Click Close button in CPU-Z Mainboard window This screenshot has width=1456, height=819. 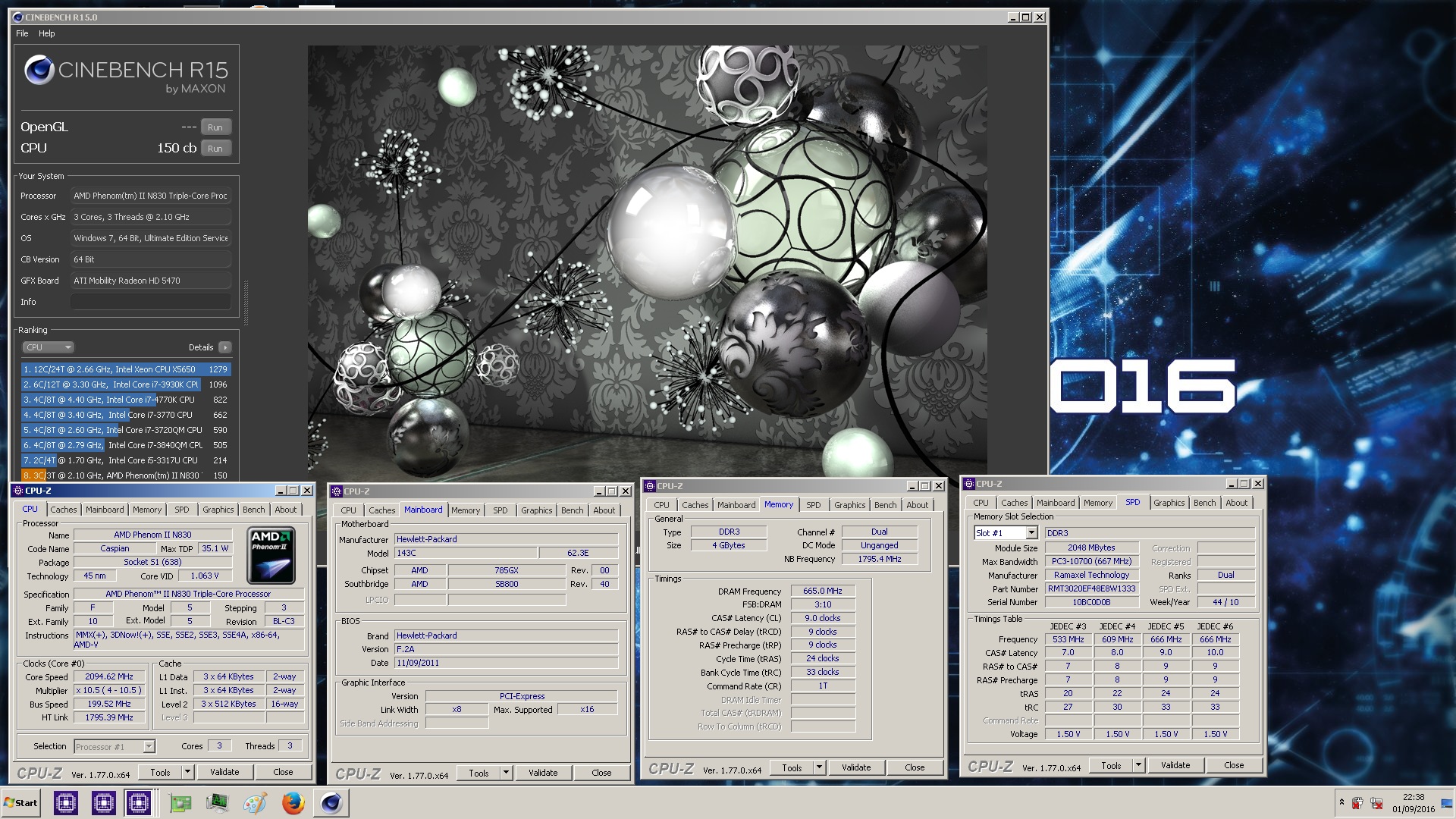tap(601, 773)
